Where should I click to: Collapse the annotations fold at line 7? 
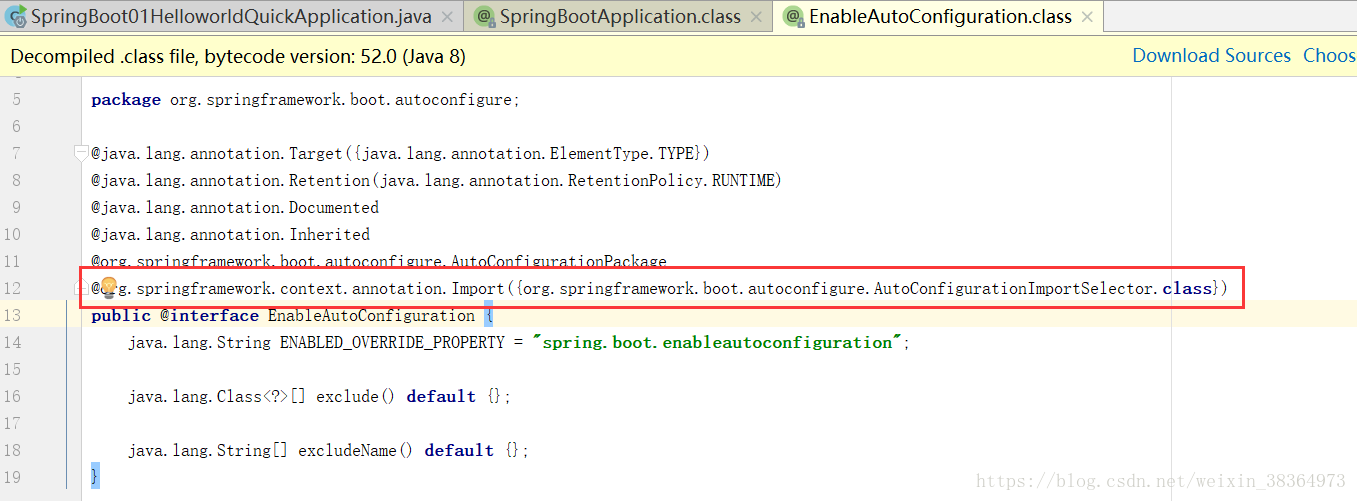[81, 153]
